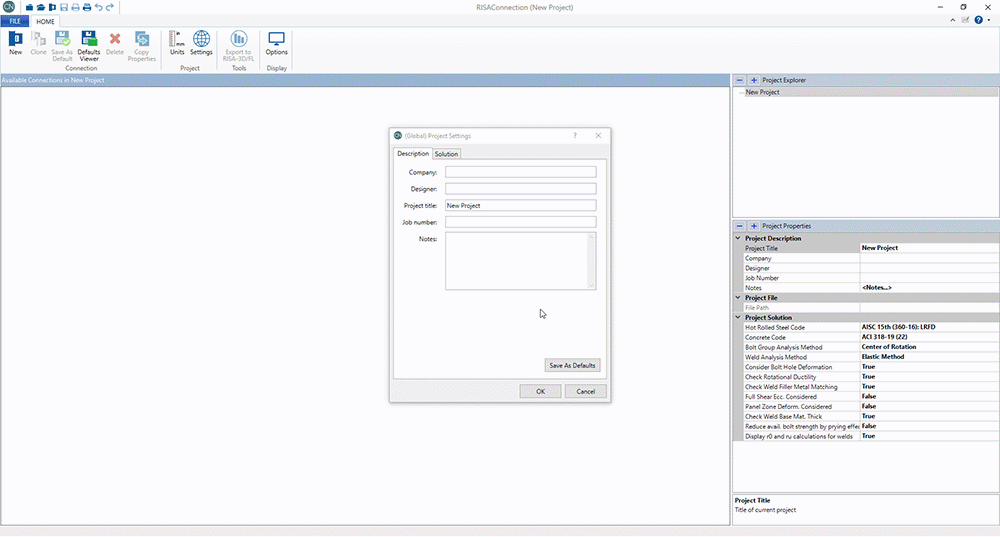
Task: Select New Project in Project Explorer tree
Action: point(762,92)
